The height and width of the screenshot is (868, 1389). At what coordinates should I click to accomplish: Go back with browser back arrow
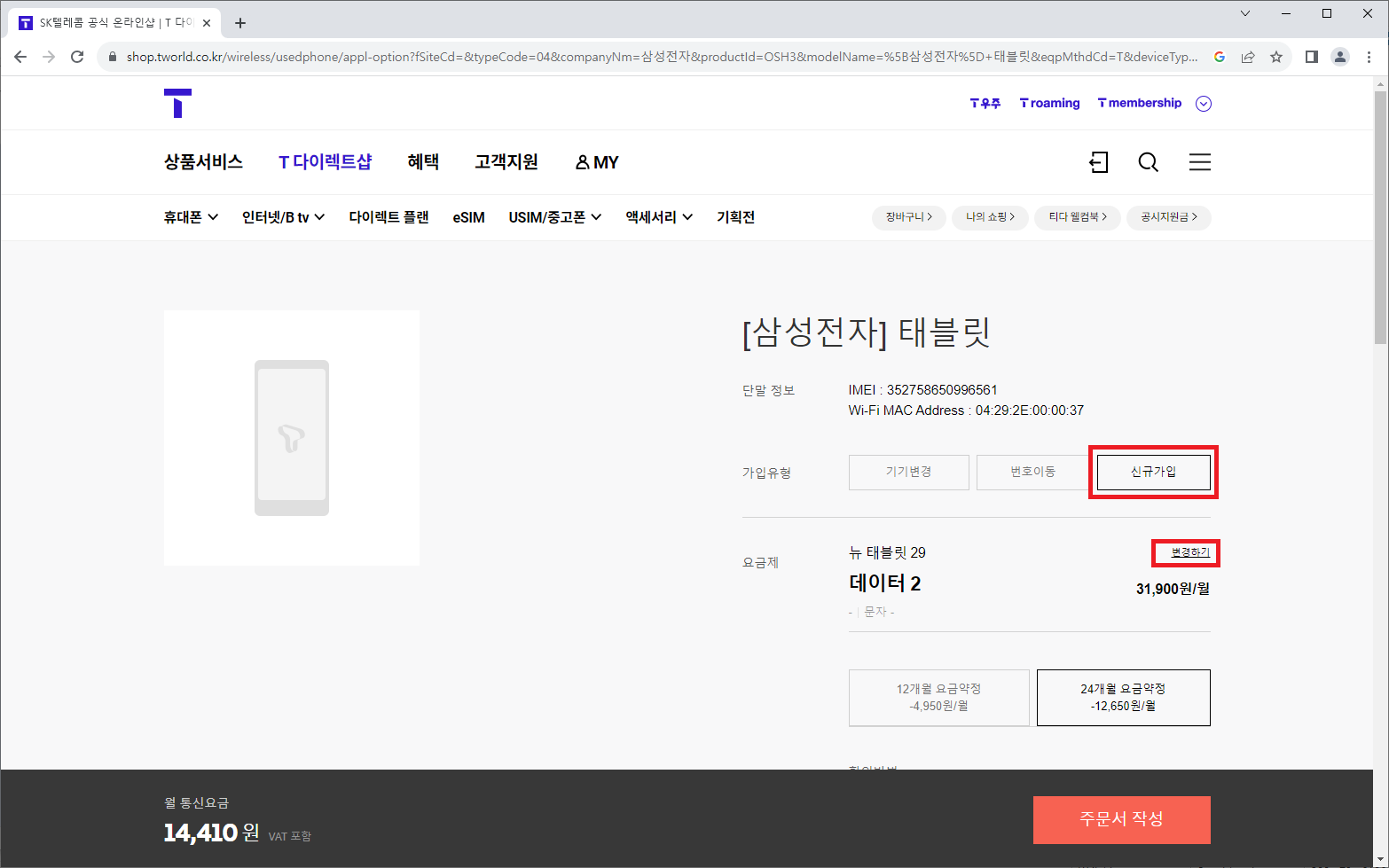pos(20,57)
